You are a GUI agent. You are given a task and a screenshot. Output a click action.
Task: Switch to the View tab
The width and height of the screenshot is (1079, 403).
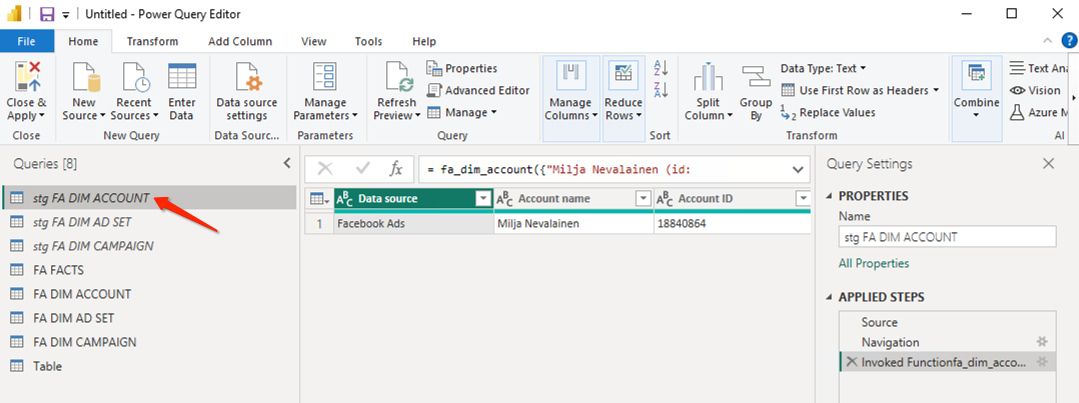(x=314, y=41)
